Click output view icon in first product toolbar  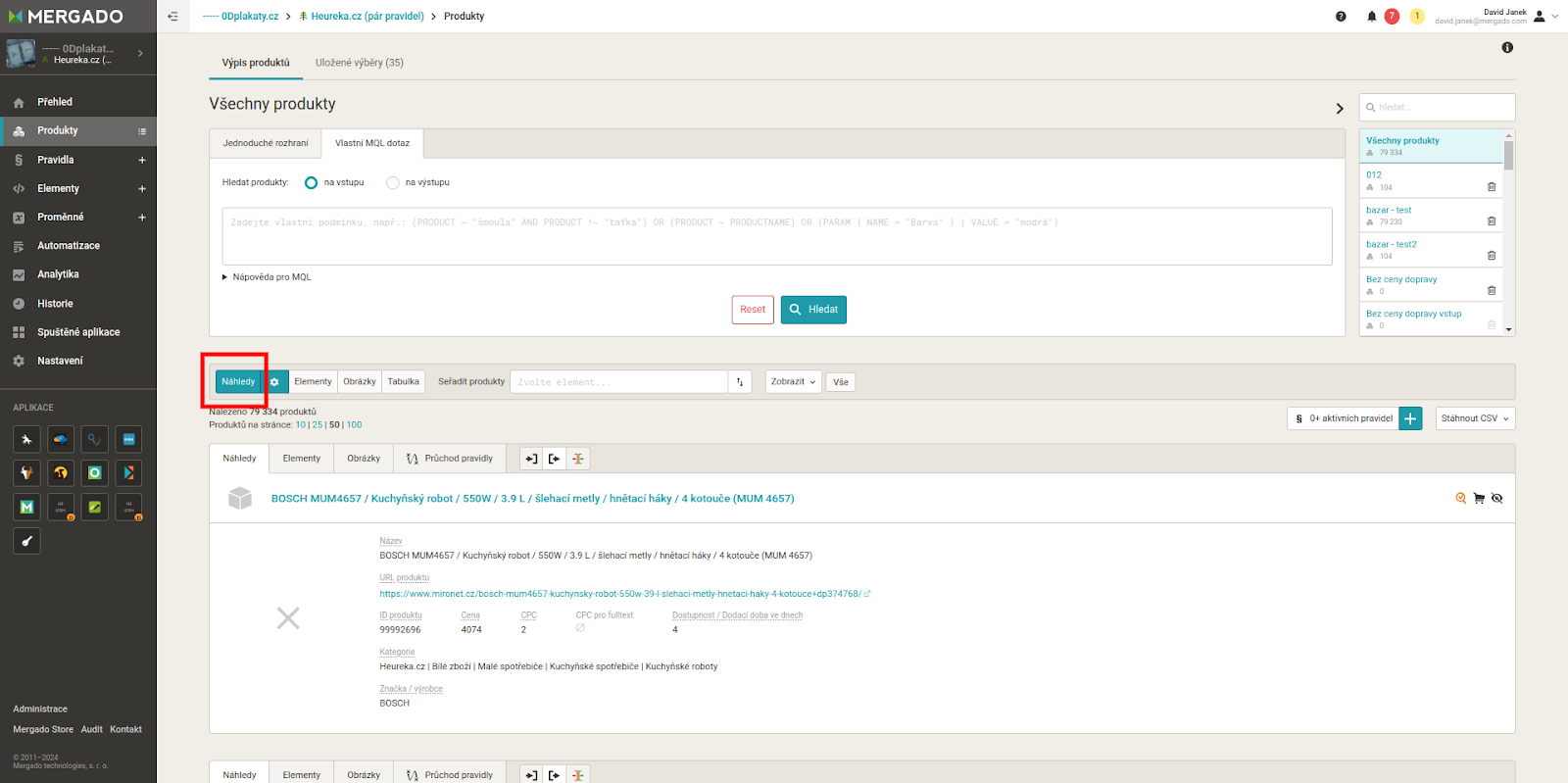coord(555,459)
